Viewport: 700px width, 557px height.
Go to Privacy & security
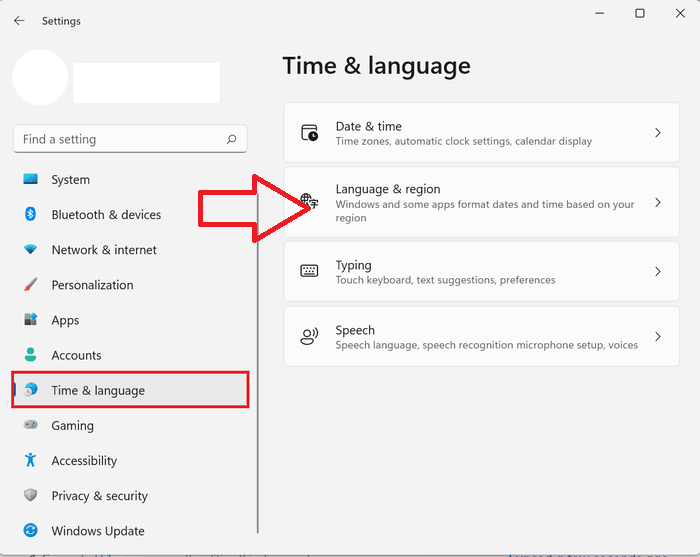100,496
